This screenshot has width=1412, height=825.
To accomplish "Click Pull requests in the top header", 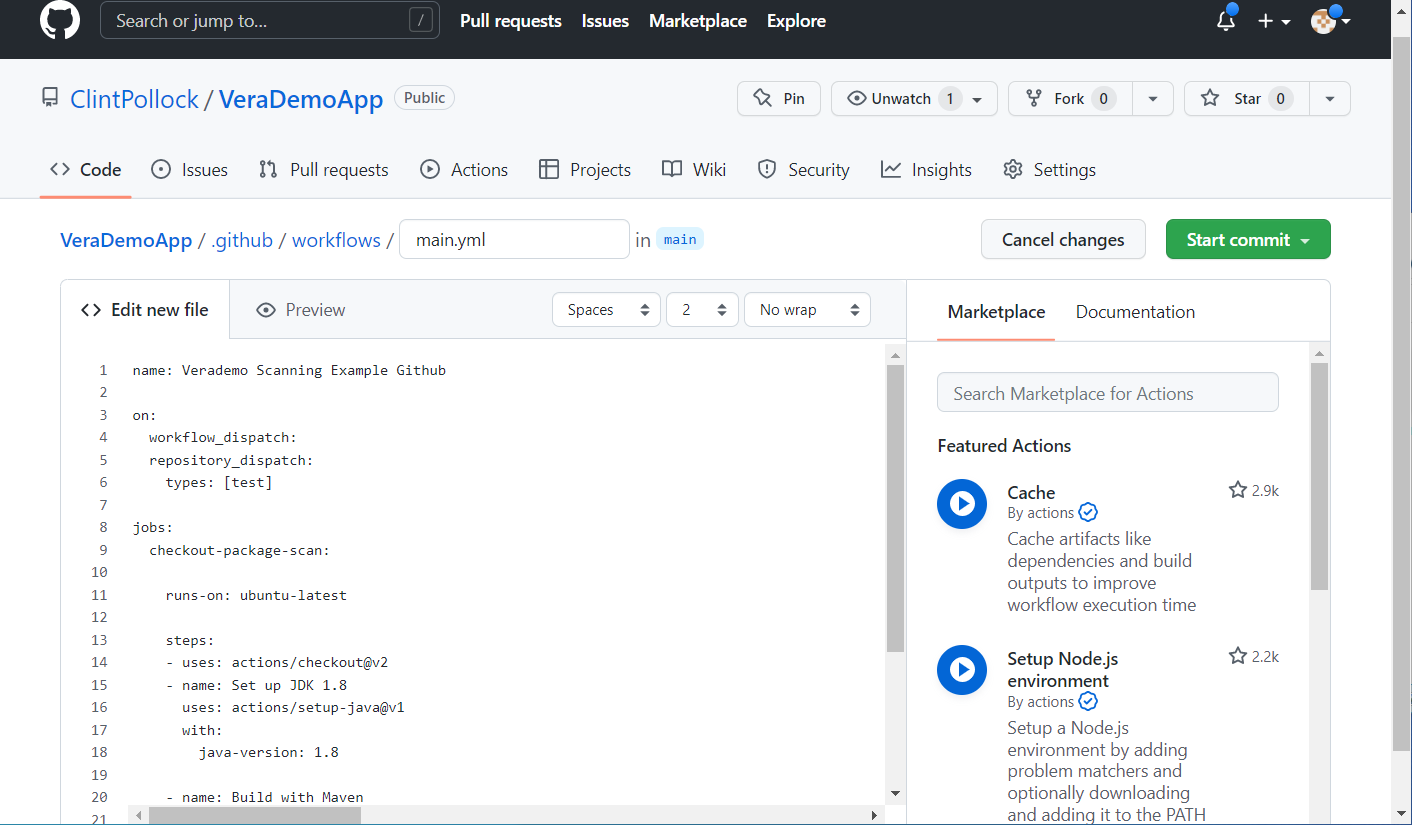I will 511,21.
